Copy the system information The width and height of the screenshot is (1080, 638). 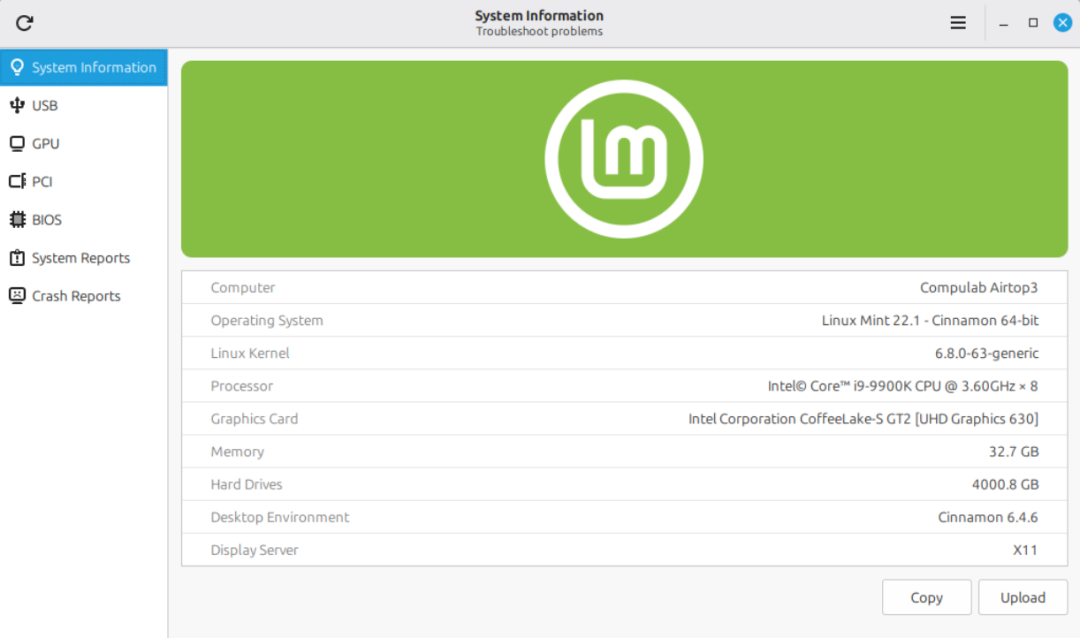pos(926,597)
